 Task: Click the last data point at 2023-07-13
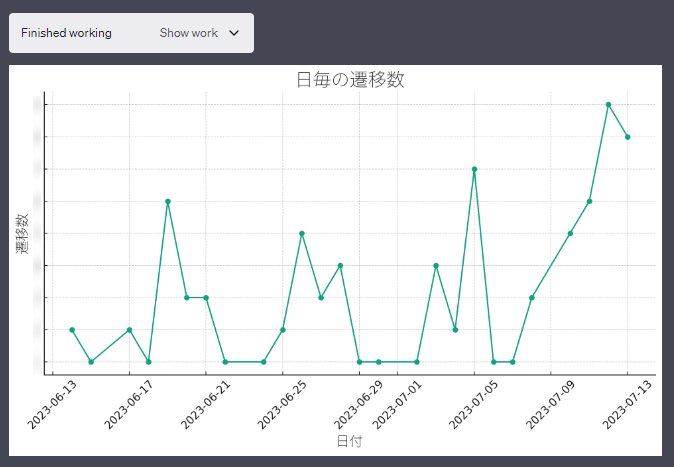tap(628, 137)
